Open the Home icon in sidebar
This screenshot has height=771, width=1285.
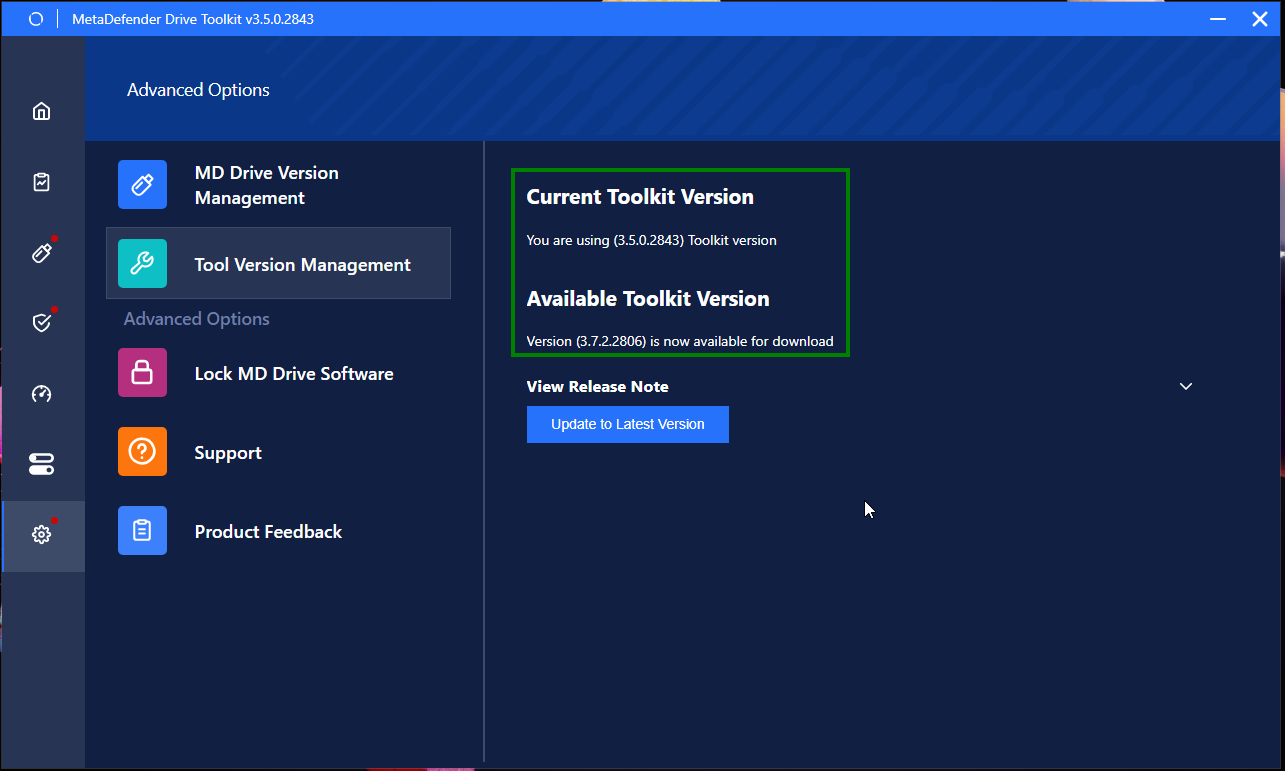(41, 111)
